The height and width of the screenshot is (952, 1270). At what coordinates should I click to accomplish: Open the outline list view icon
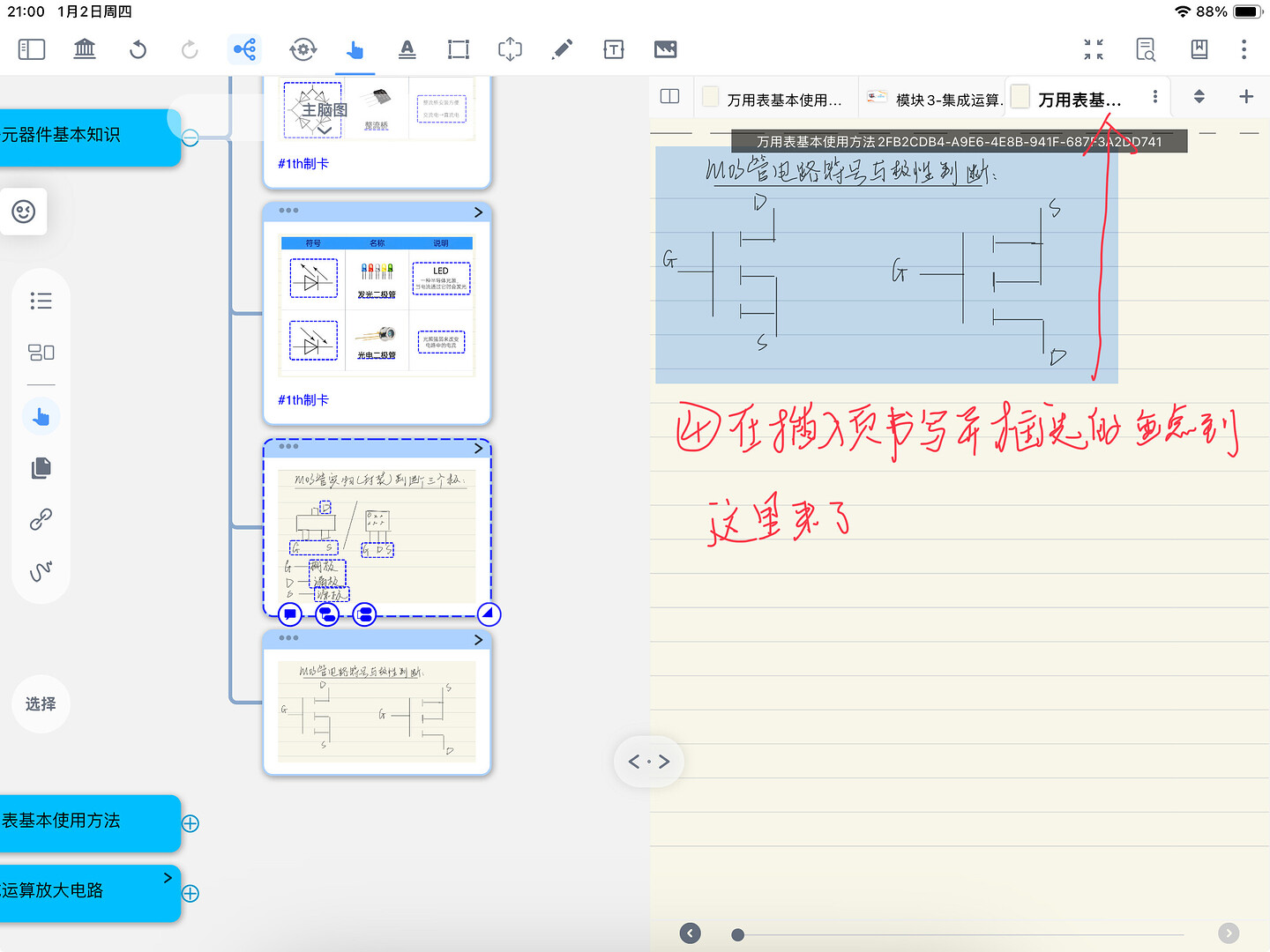pos(41,301)
